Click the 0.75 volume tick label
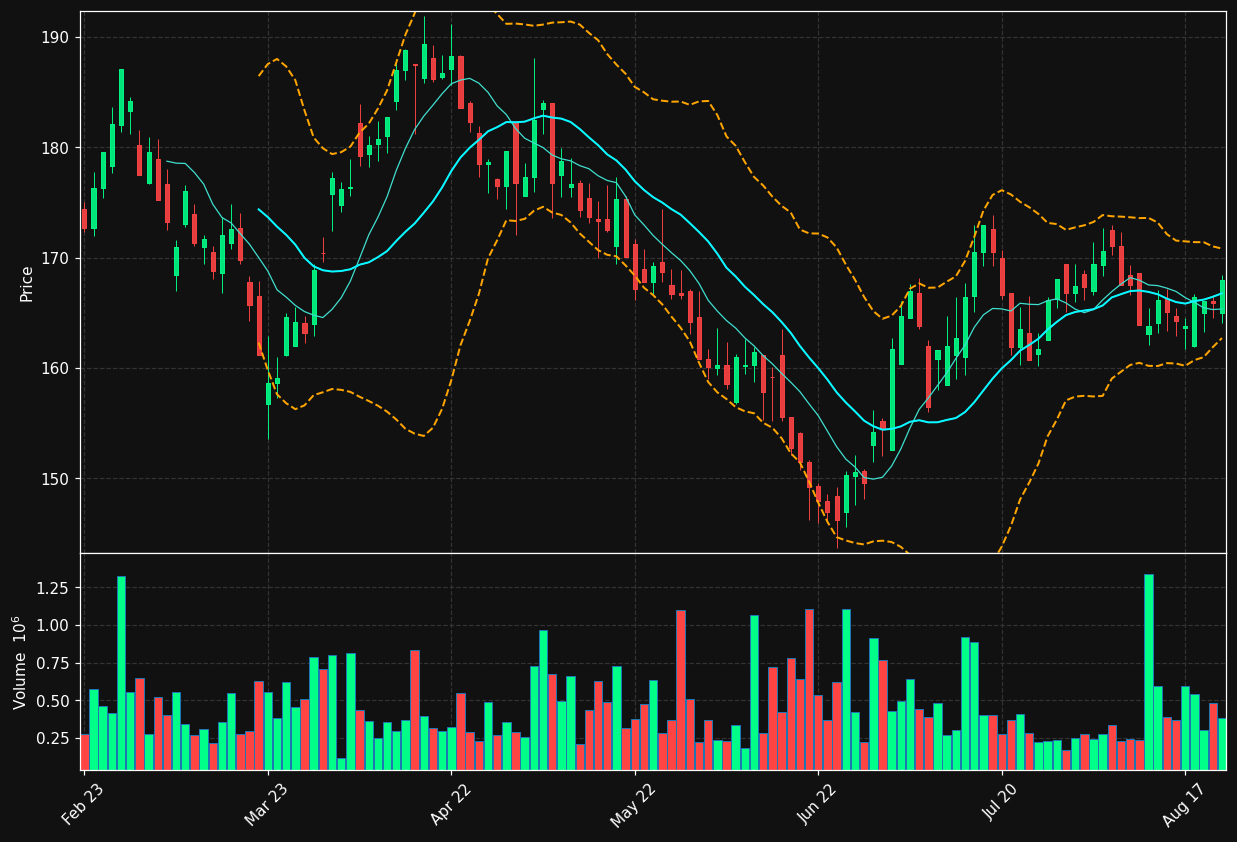Image resolution: width=1237 pixels, height=842 pixels. [x=53, y=663]
